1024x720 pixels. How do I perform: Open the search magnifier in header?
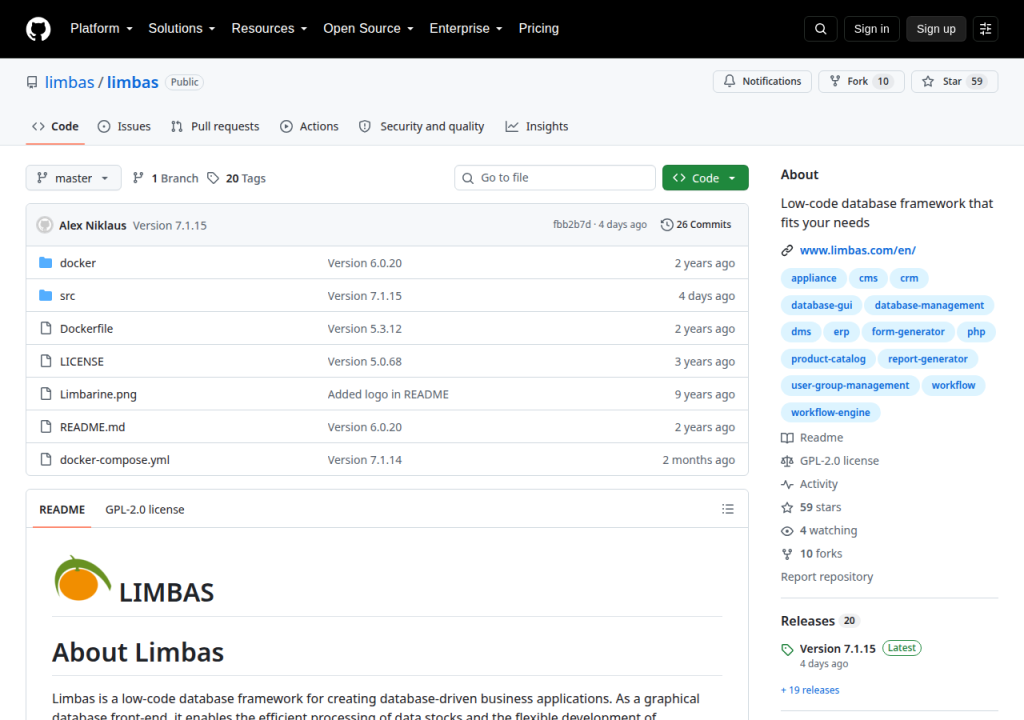820,29
